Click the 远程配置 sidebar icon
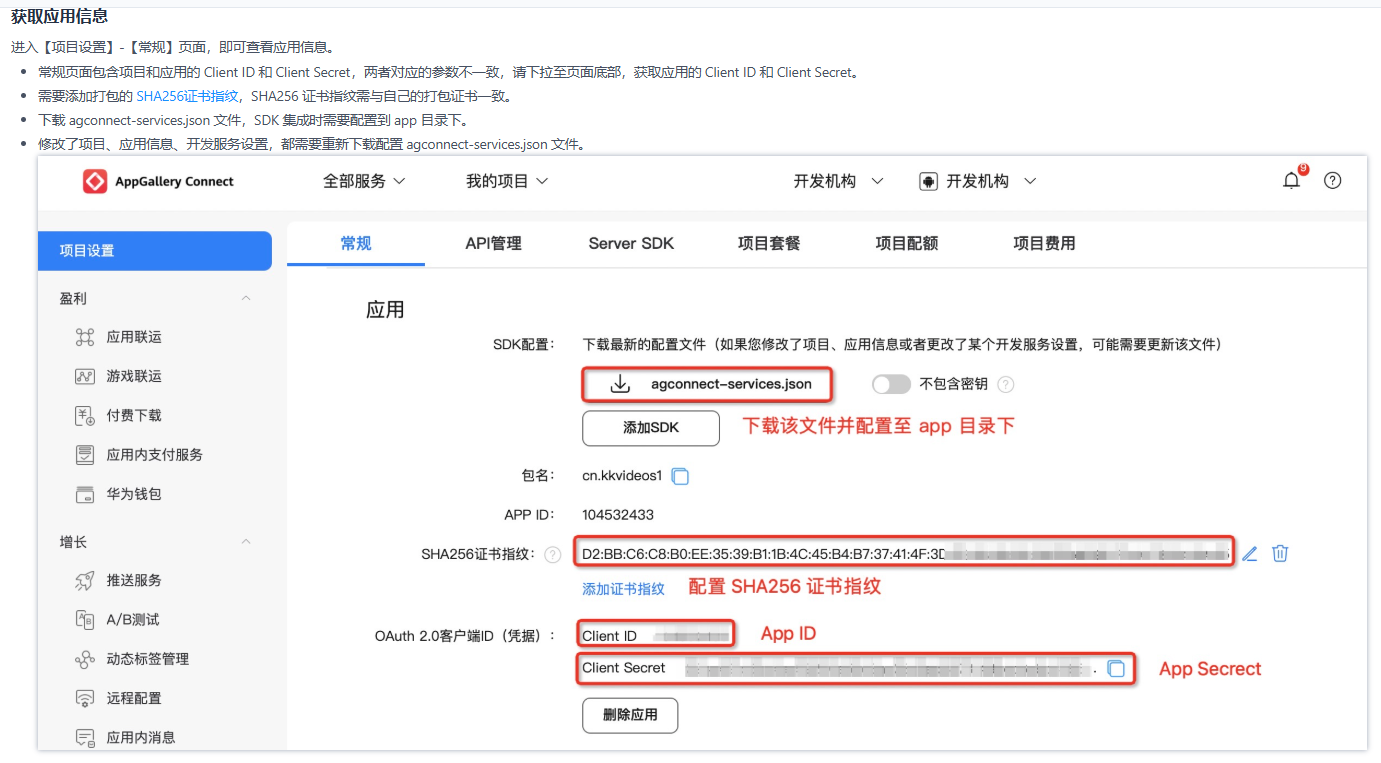Image resolution: width=1381 pixels, height=763 pixels. pyautogui.click(x=85, y=698)
